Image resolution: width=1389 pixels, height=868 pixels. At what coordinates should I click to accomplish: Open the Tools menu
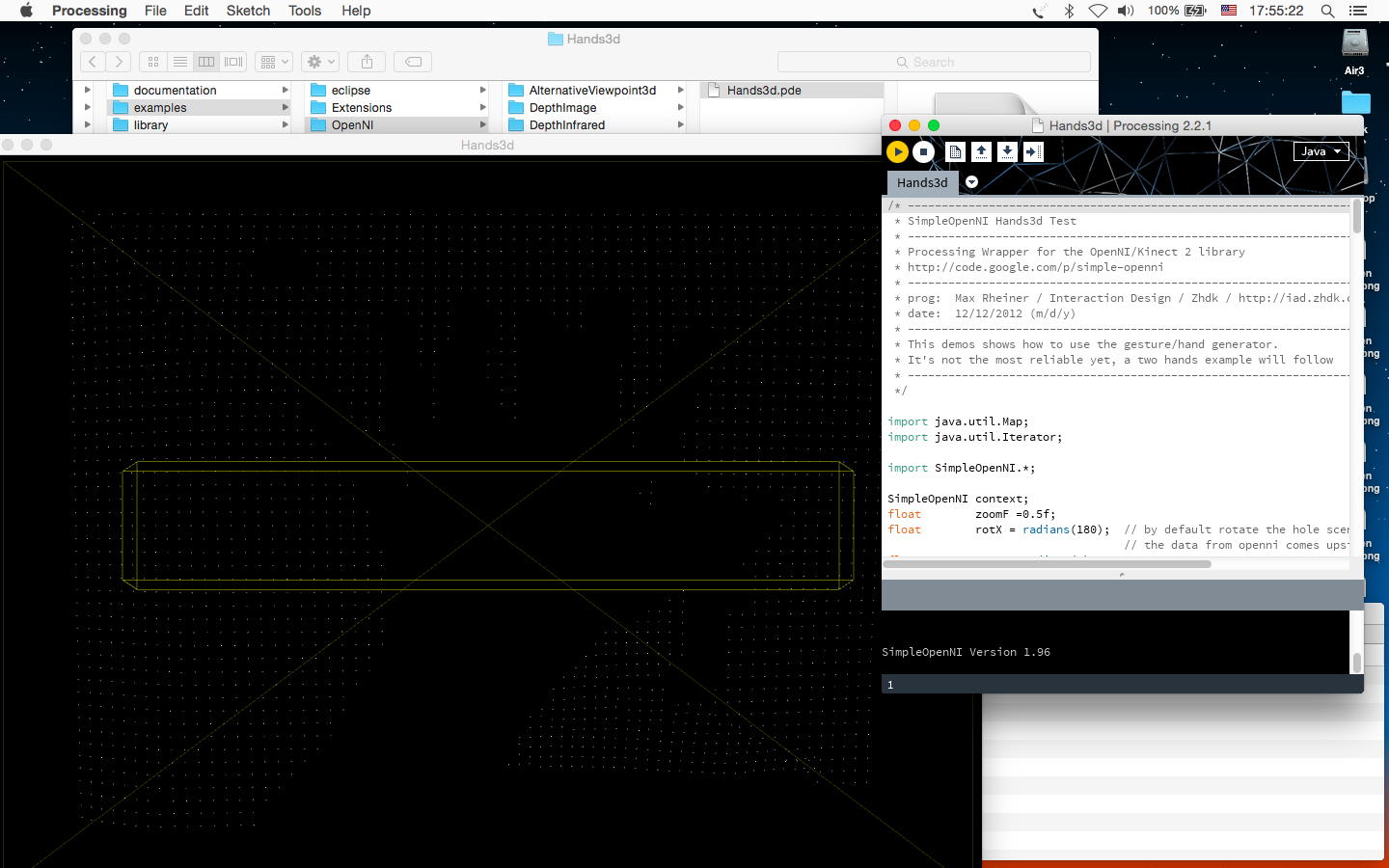point(304,11)
